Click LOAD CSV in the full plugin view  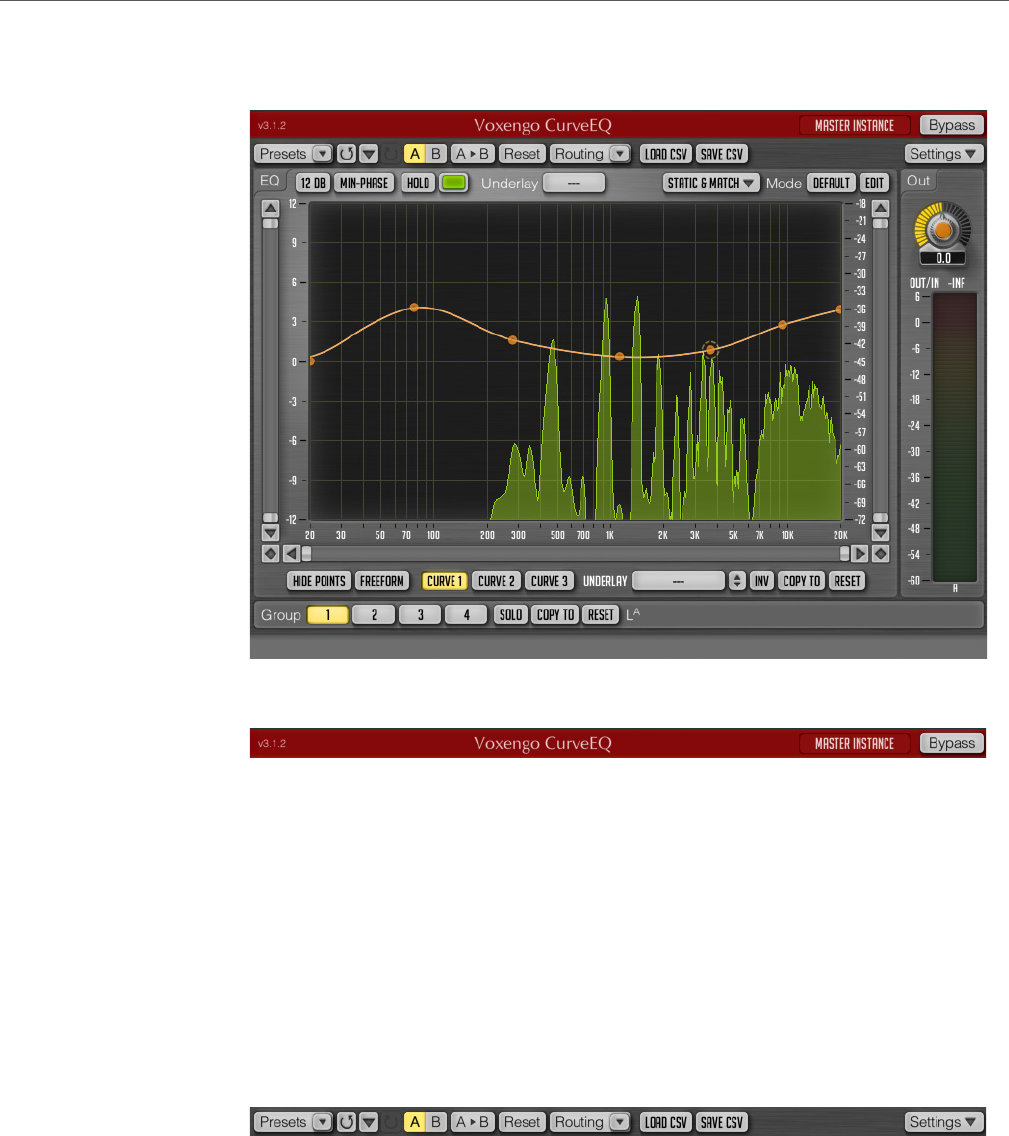click(x=666, y=154)
